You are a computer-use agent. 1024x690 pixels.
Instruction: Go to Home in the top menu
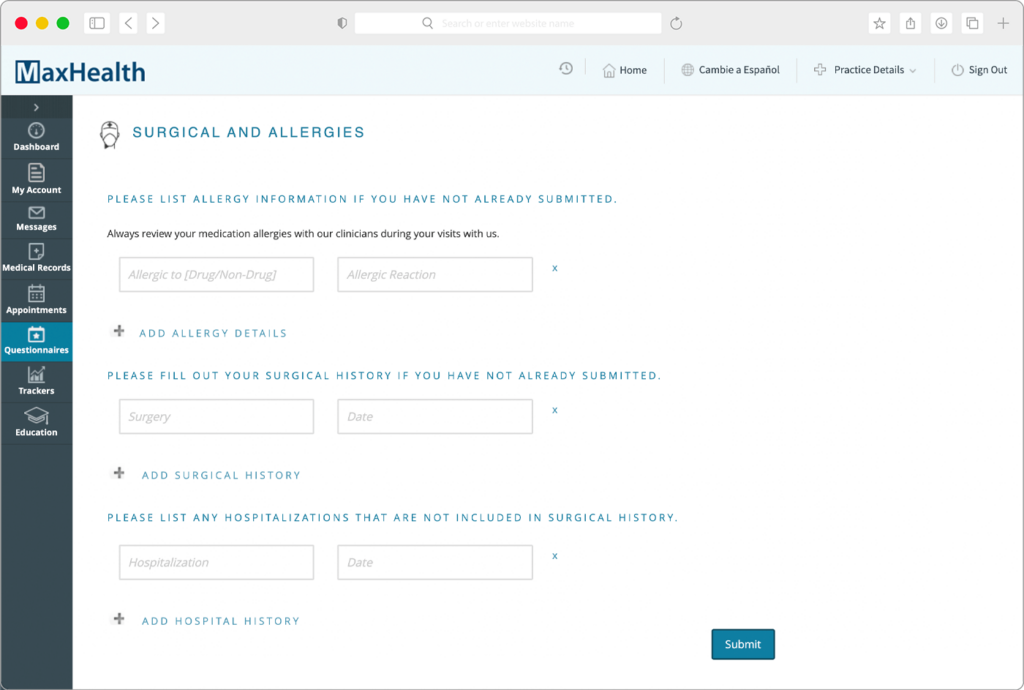pyautogui.click(x=625, y=70)
